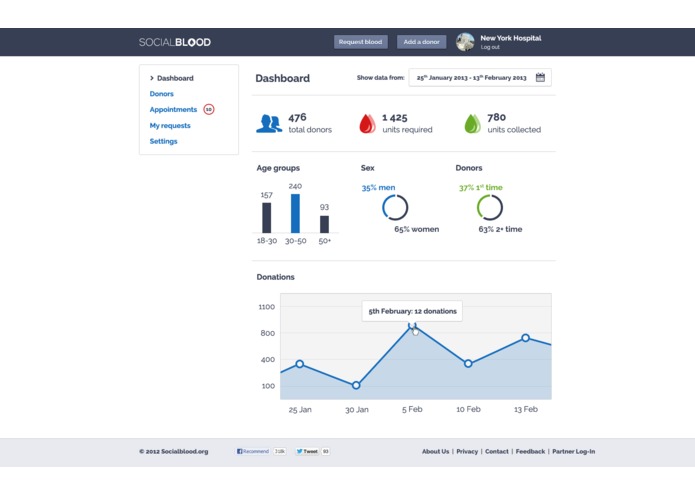
Task: Open Settings in the sidebar
Action: (163, 141)
